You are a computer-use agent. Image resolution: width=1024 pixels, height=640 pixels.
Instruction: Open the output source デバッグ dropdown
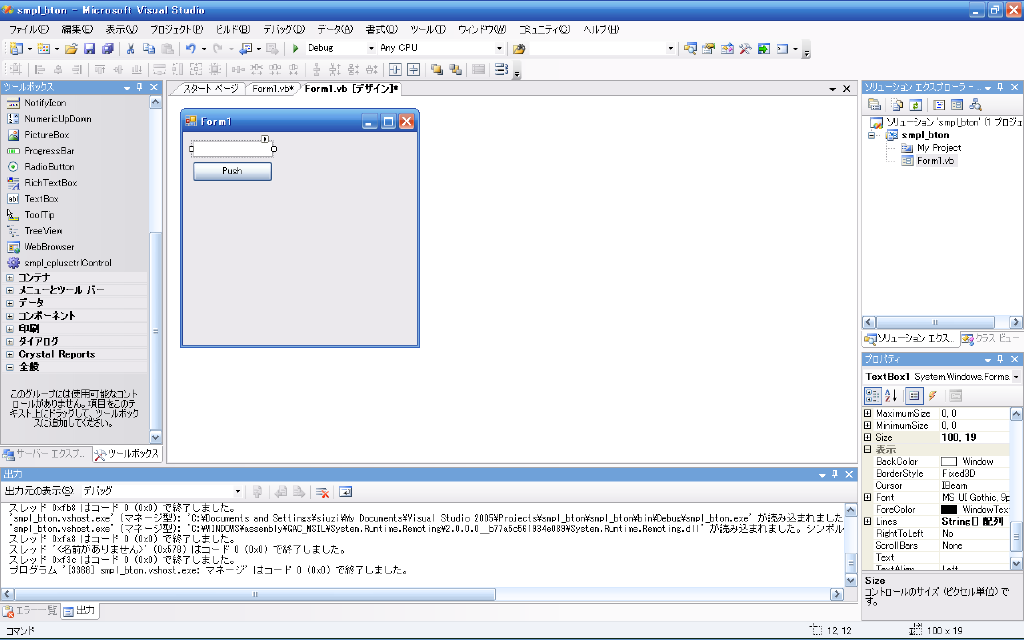238,491
